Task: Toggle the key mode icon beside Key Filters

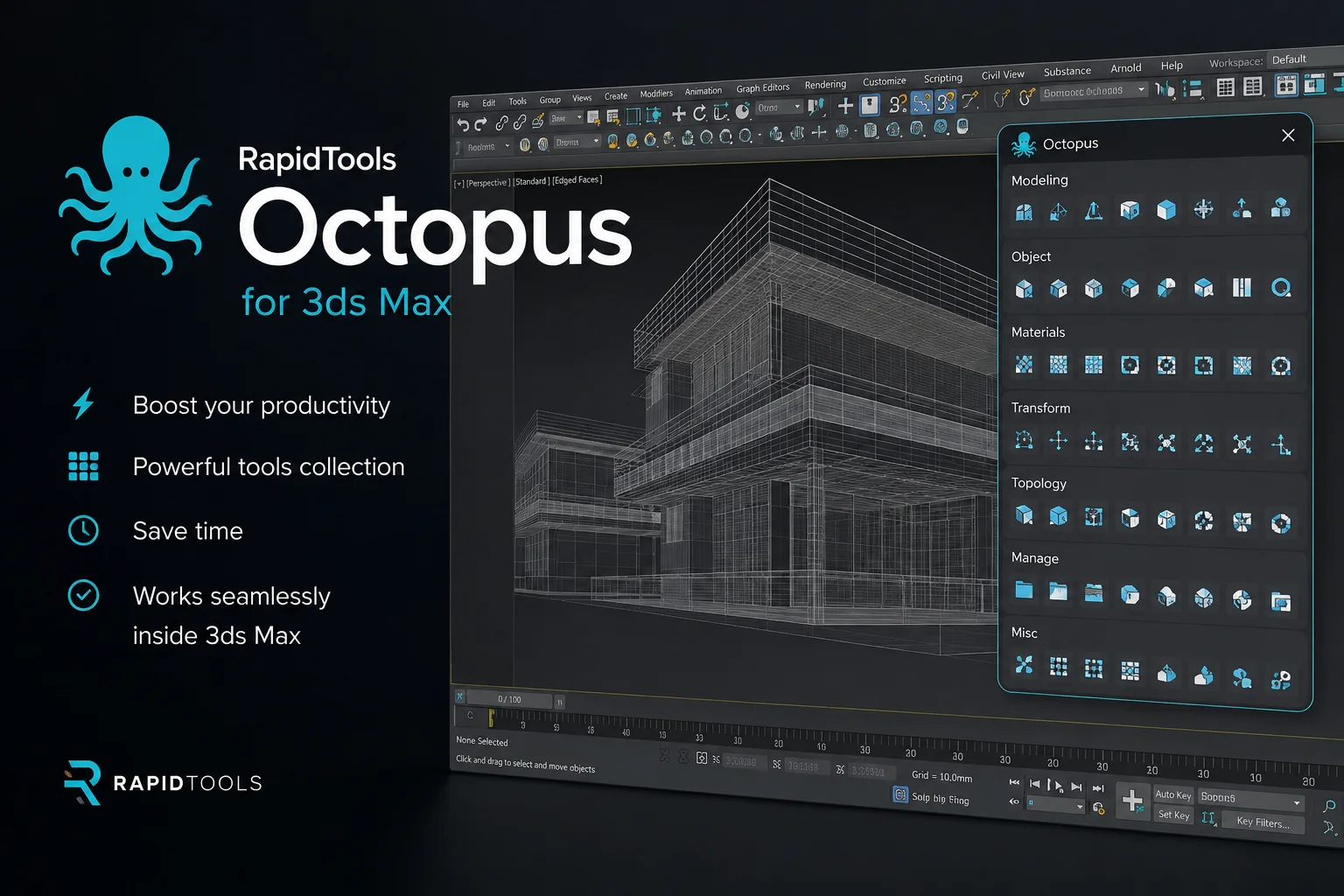Action: pyautogui.click(x=1208, y=817)
